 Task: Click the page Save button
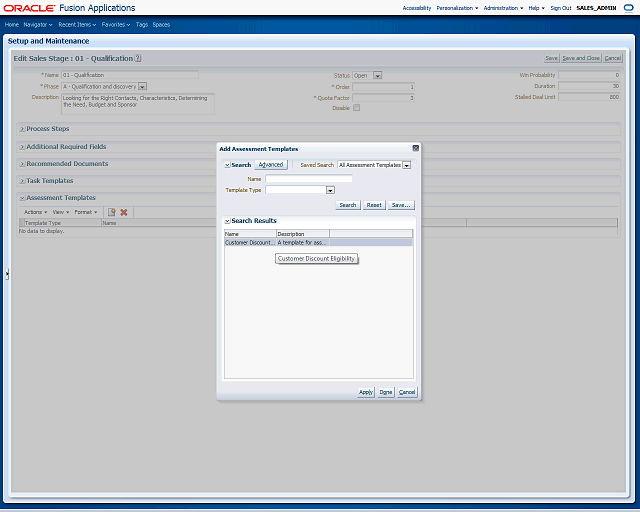tap(551, 58)
